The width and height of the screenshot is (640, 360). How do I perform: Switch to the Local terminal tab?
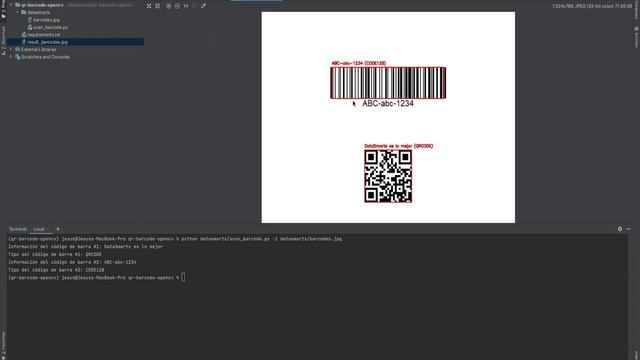coord(41,229)
